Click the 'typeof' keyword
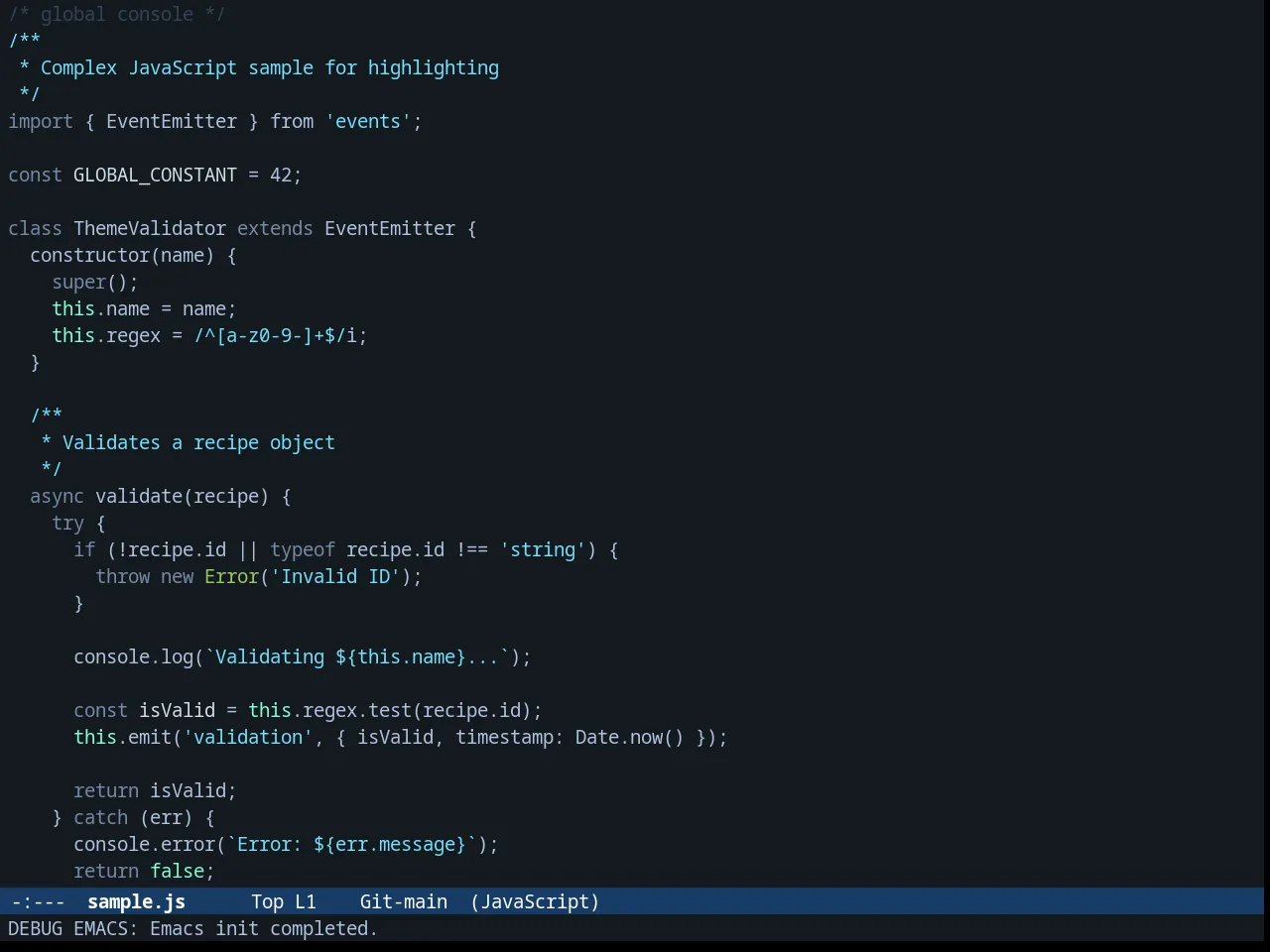1270x952 pixels. pyautogui.click(x=303, y=549)
